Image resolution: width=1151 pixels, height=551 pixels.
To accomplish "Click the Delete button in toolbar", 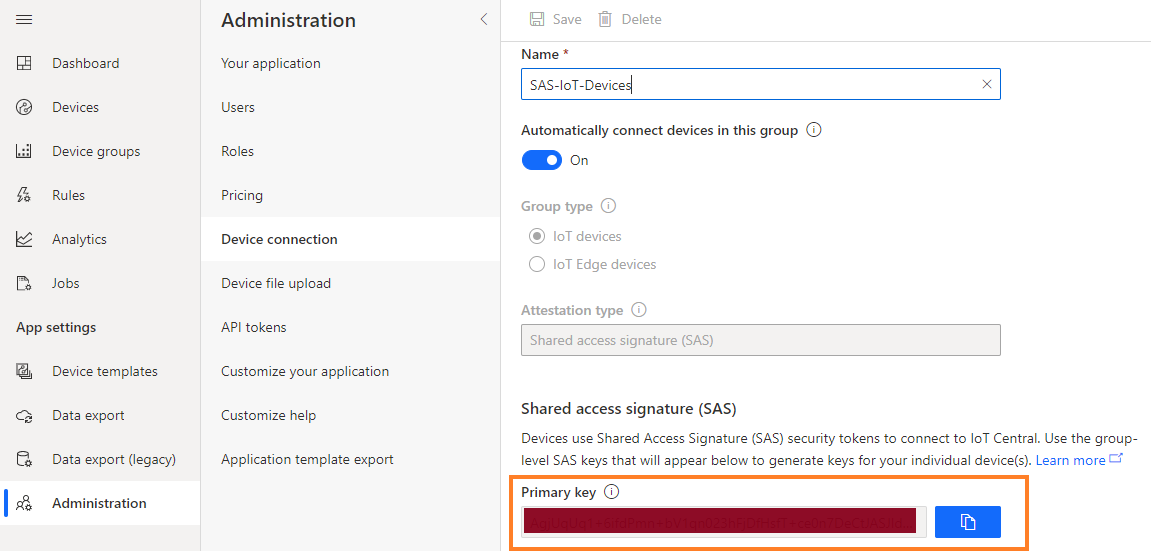I will coord(630,19).
